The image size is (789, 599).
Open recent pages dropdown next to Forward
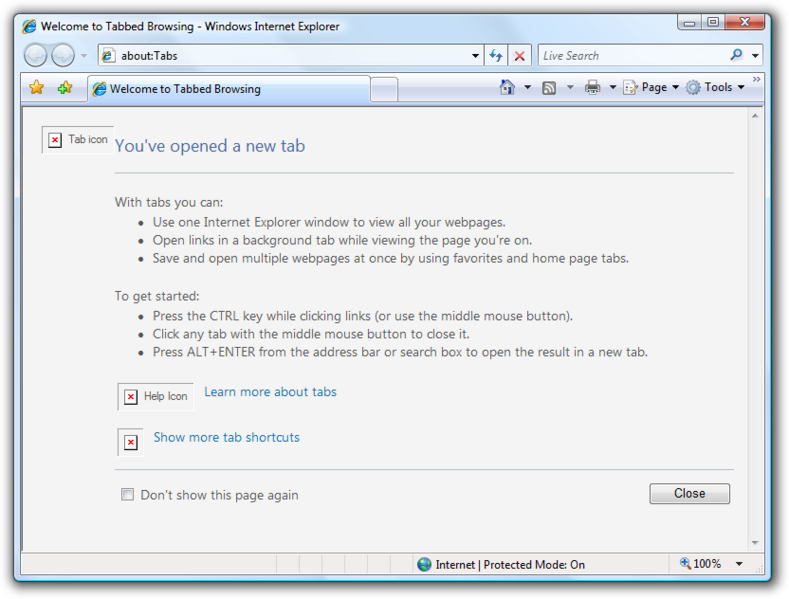click(x=84, y=55)
